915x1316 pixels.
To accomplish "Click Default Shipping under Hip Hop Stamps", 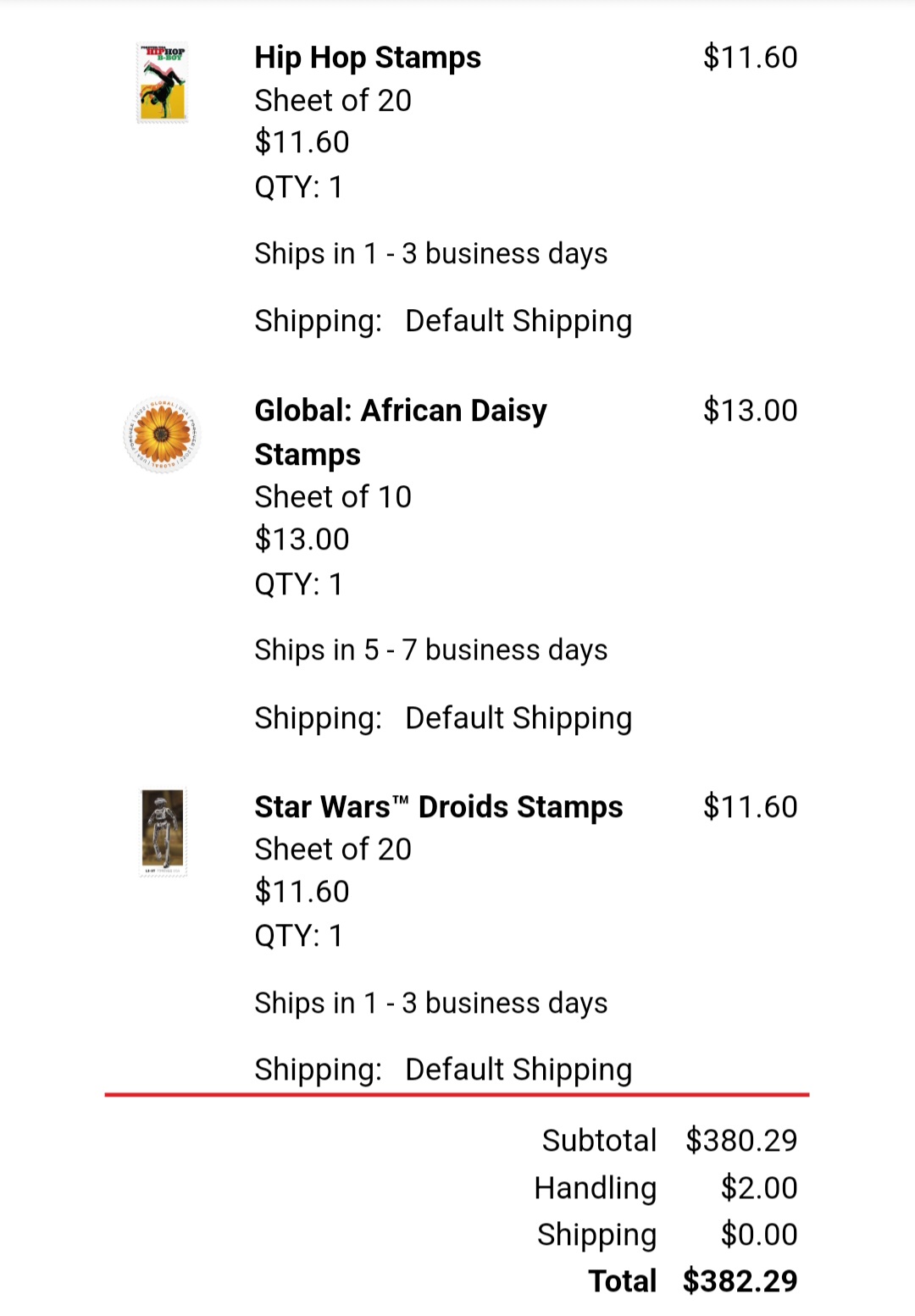I will (x=518, y=321).
